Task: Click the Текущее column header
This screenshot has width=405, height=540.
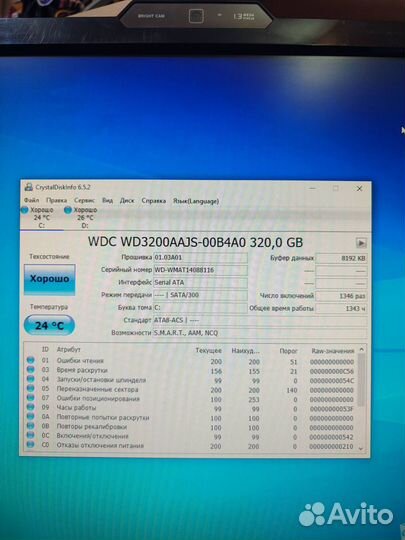Action: coord(209,351)
